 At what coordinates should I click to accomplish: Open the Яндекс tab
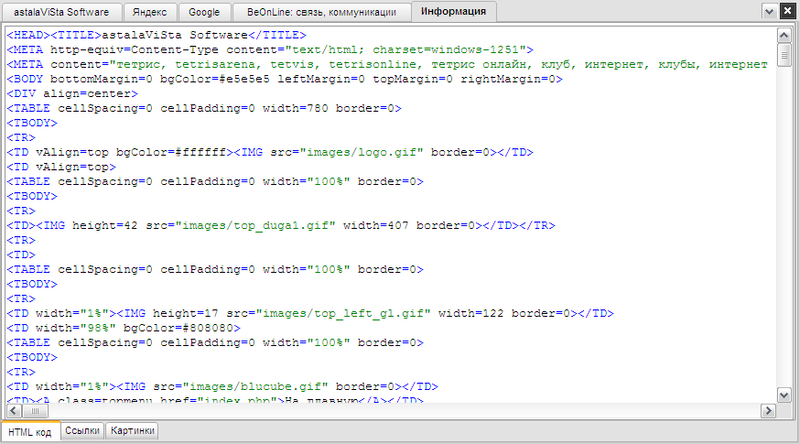tap(149, 12)
